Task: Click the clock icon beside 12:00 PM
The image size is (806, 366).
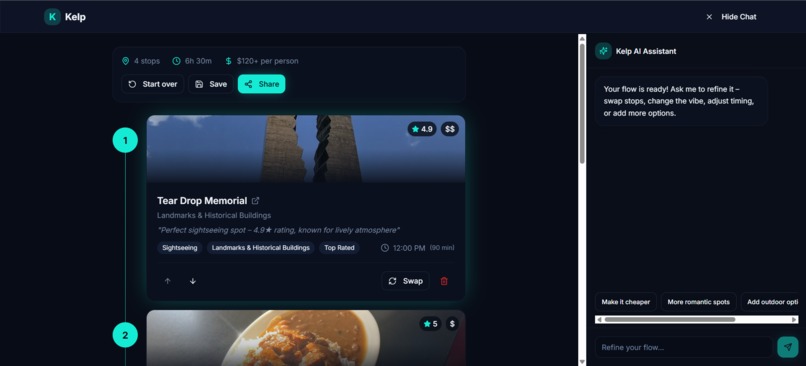Action: 385,248
